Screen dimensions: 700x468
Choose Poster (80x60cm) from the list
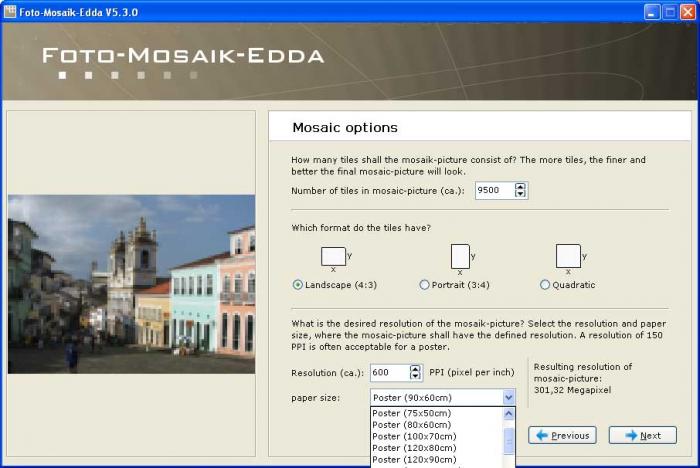437,425
